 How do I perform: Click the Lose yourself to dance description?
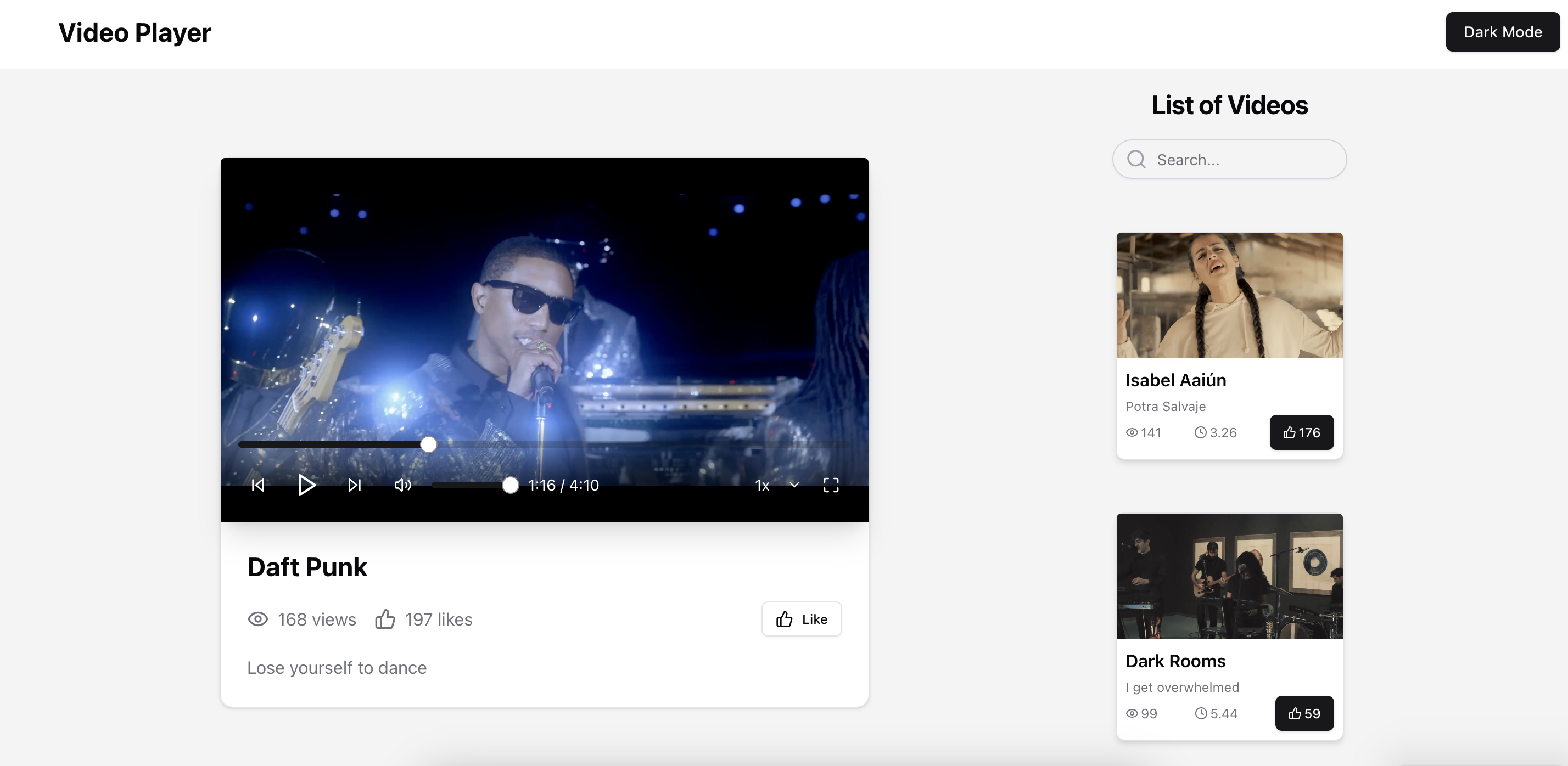337,667
